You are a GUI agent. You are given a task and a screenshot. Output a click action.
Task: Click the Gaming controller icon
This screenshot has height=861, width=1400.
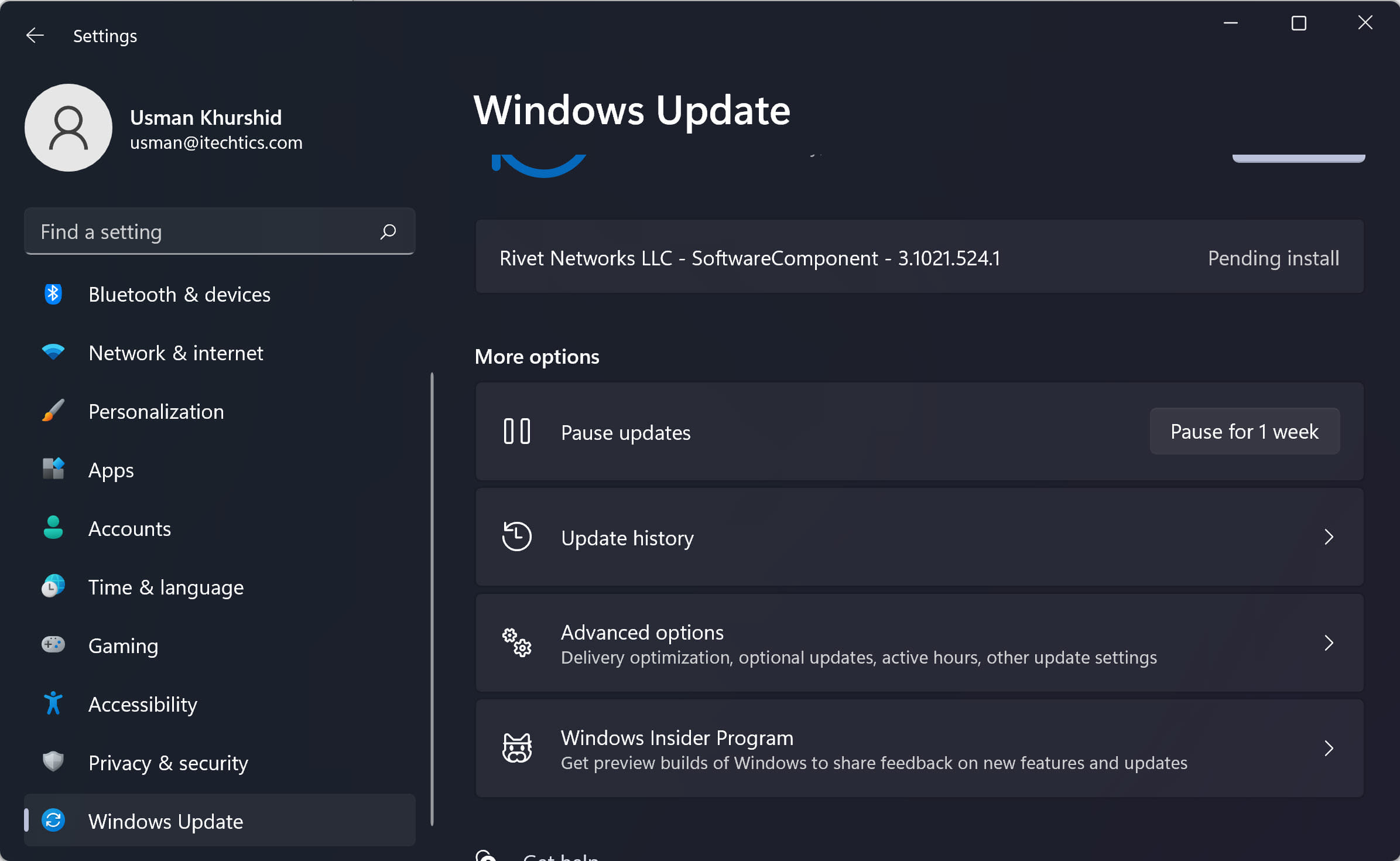tap(53, 645)
